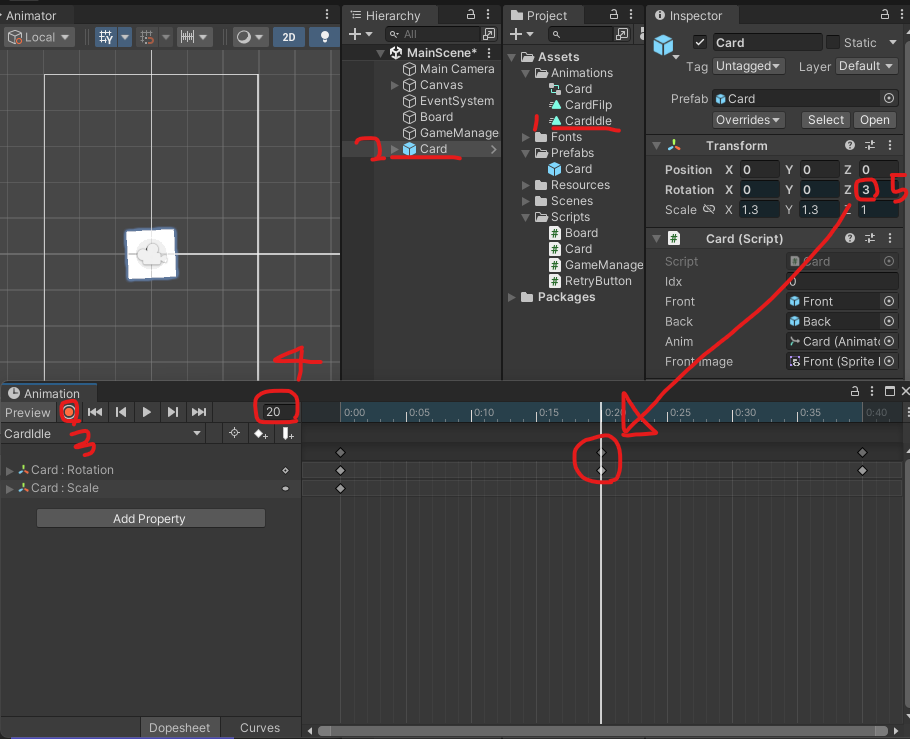Toggle scene lighting bulb icon
Viewport: 910px width, 739px height.
(324, 37)
